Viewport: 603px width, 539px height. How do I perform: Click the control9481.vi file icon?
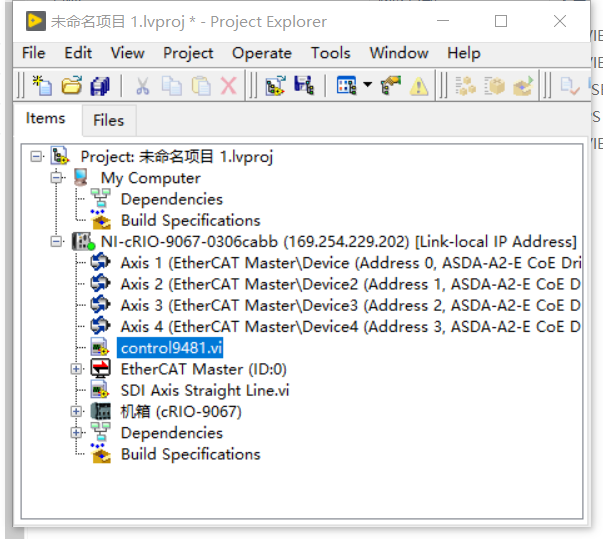(100, 348)
